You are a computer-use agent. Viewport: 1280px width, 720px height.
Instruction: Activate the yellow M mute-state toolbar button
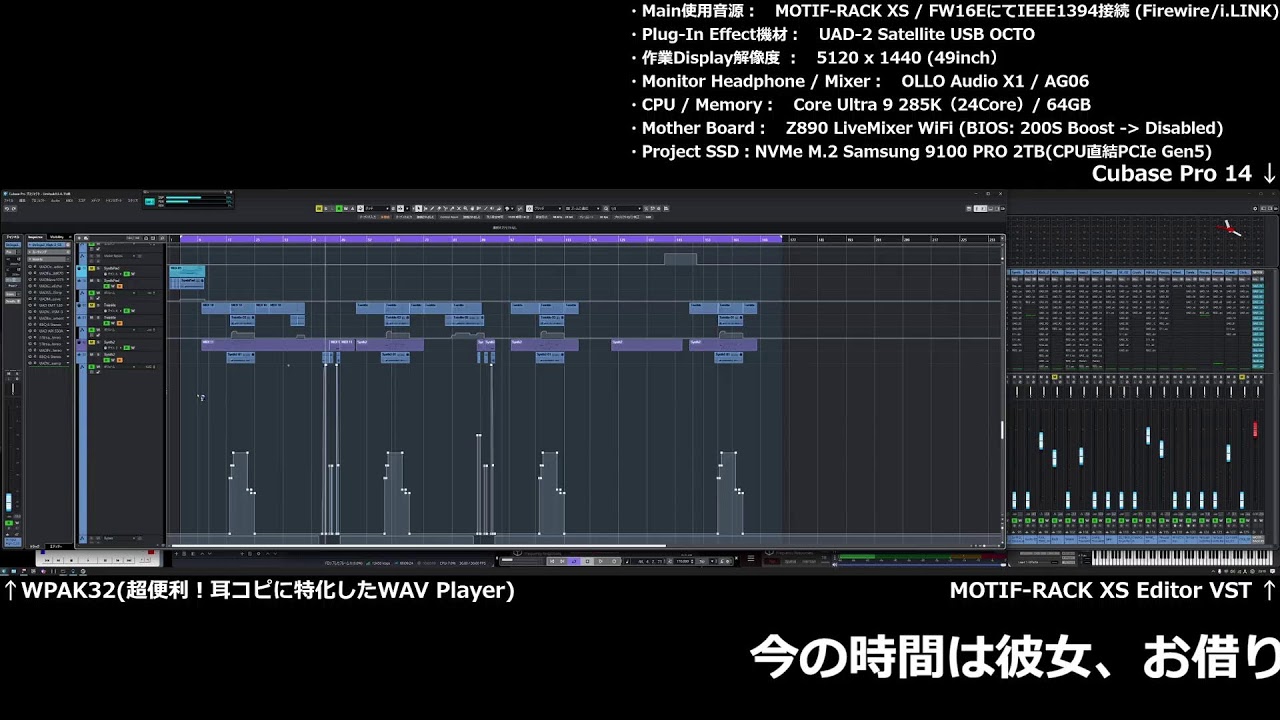tap(320, 208)
